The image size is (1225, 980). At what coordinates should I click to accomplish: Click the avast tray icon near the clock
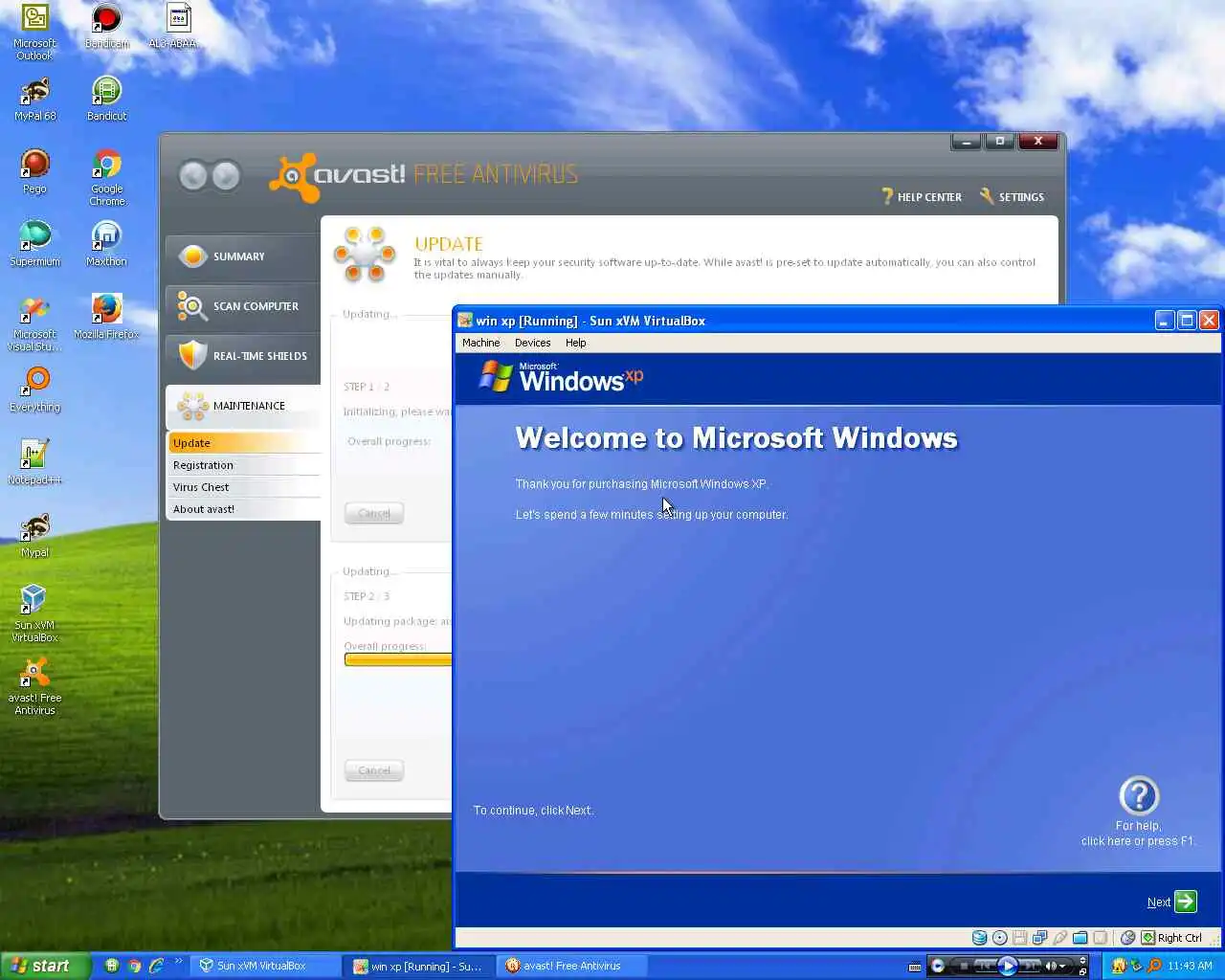tap(1118, 966)
